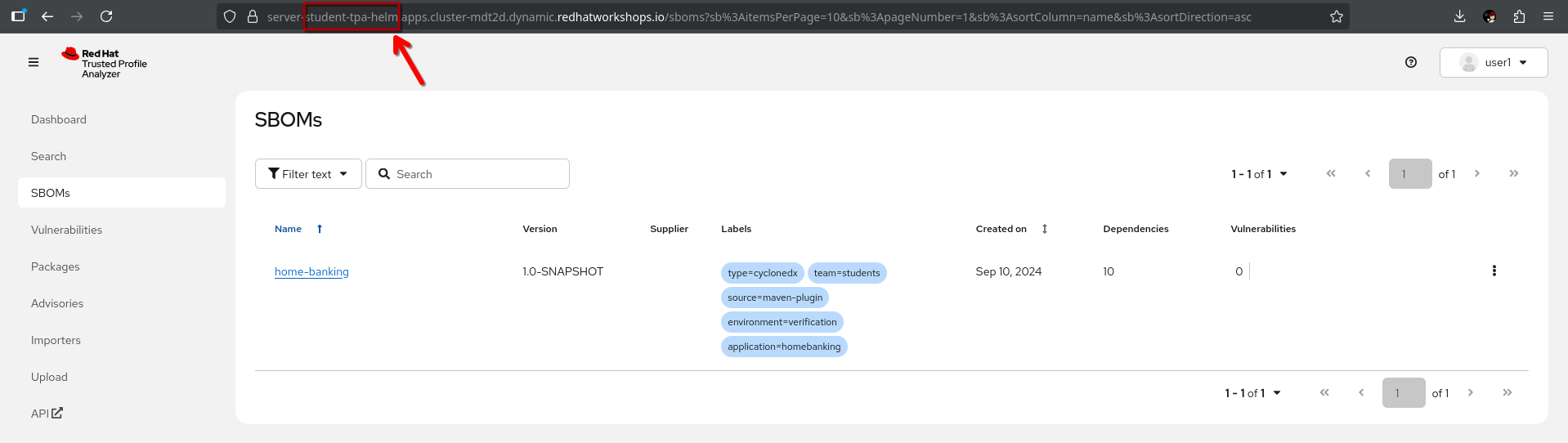Open the user1 account dropdown
Image resolution: width=1568 pixels, height=443 pixels.
pos(1493,63)
